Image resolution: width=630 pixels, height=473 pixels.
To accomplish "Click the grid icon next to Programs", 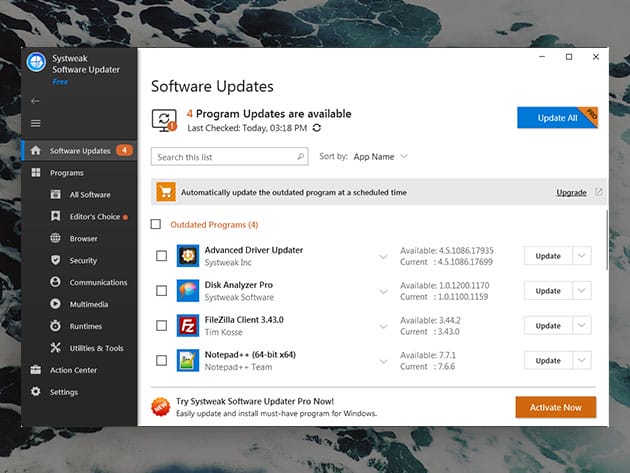I will tap(36, 173).
